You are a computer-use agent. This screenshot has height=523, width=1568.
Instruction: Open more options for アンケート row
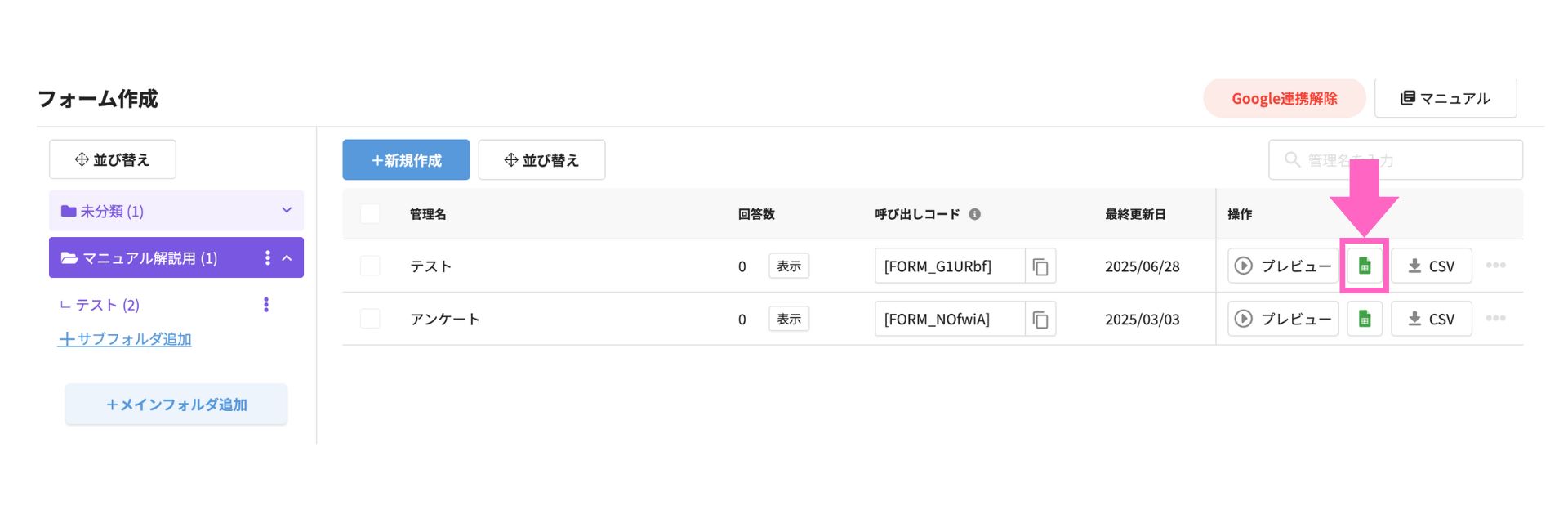[x=1495, y=319]
